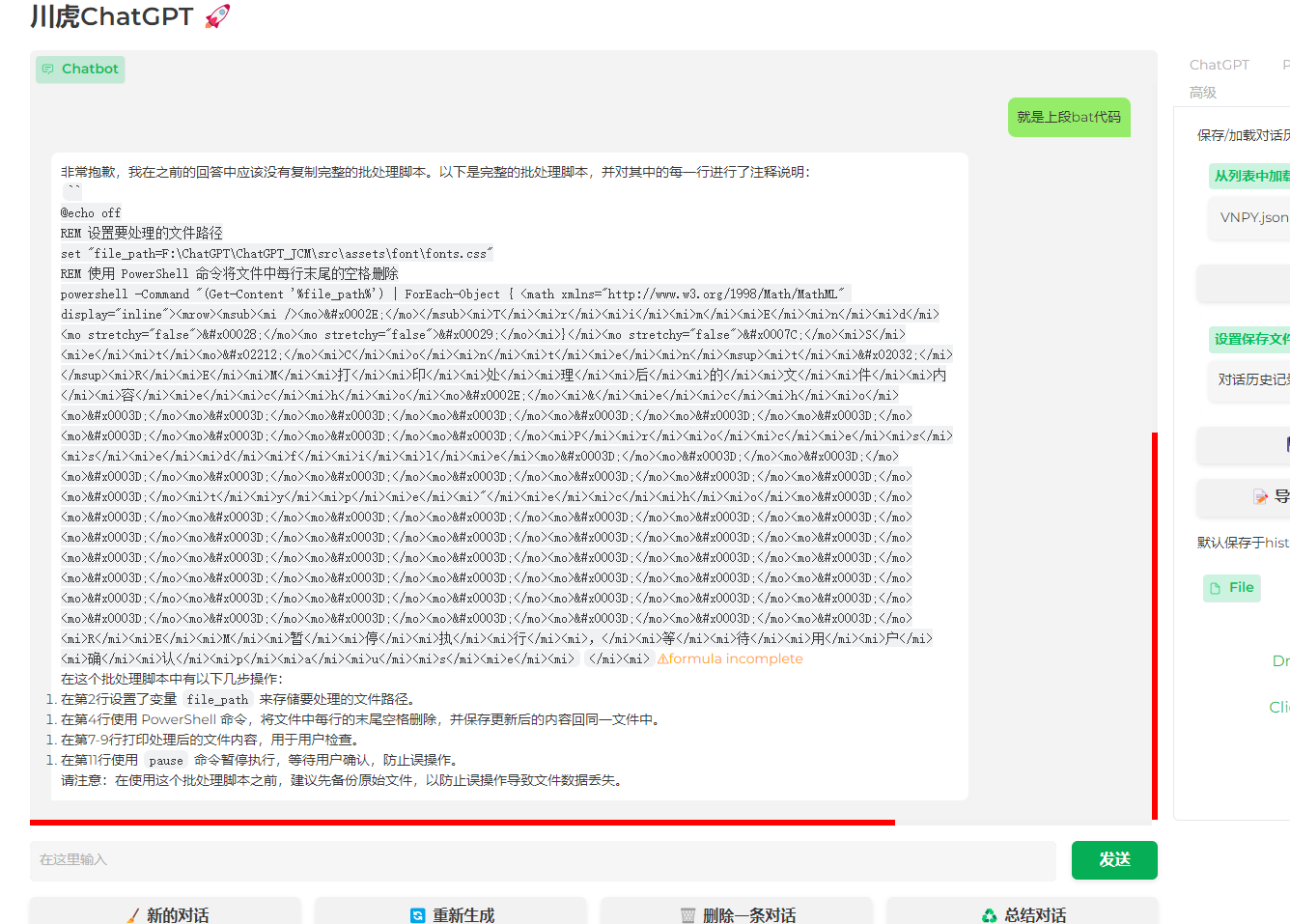The height and width of the screenshot is (924, 1290).
Task: Click the set file_path code line
Action: tap(277, 254)
